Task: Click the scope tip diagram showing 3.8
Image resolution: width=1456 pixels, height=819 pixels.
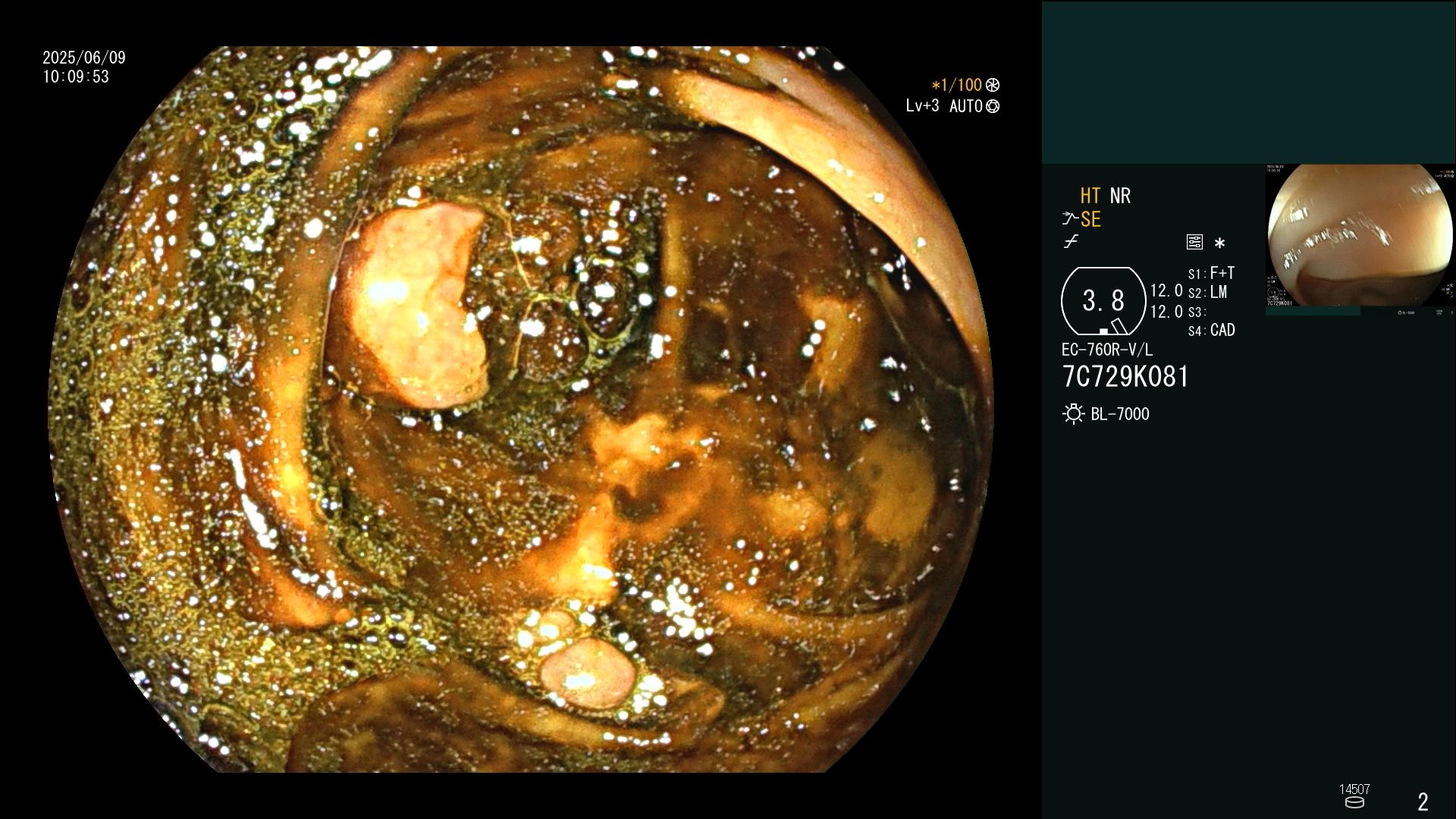Action: [1103, 301]
